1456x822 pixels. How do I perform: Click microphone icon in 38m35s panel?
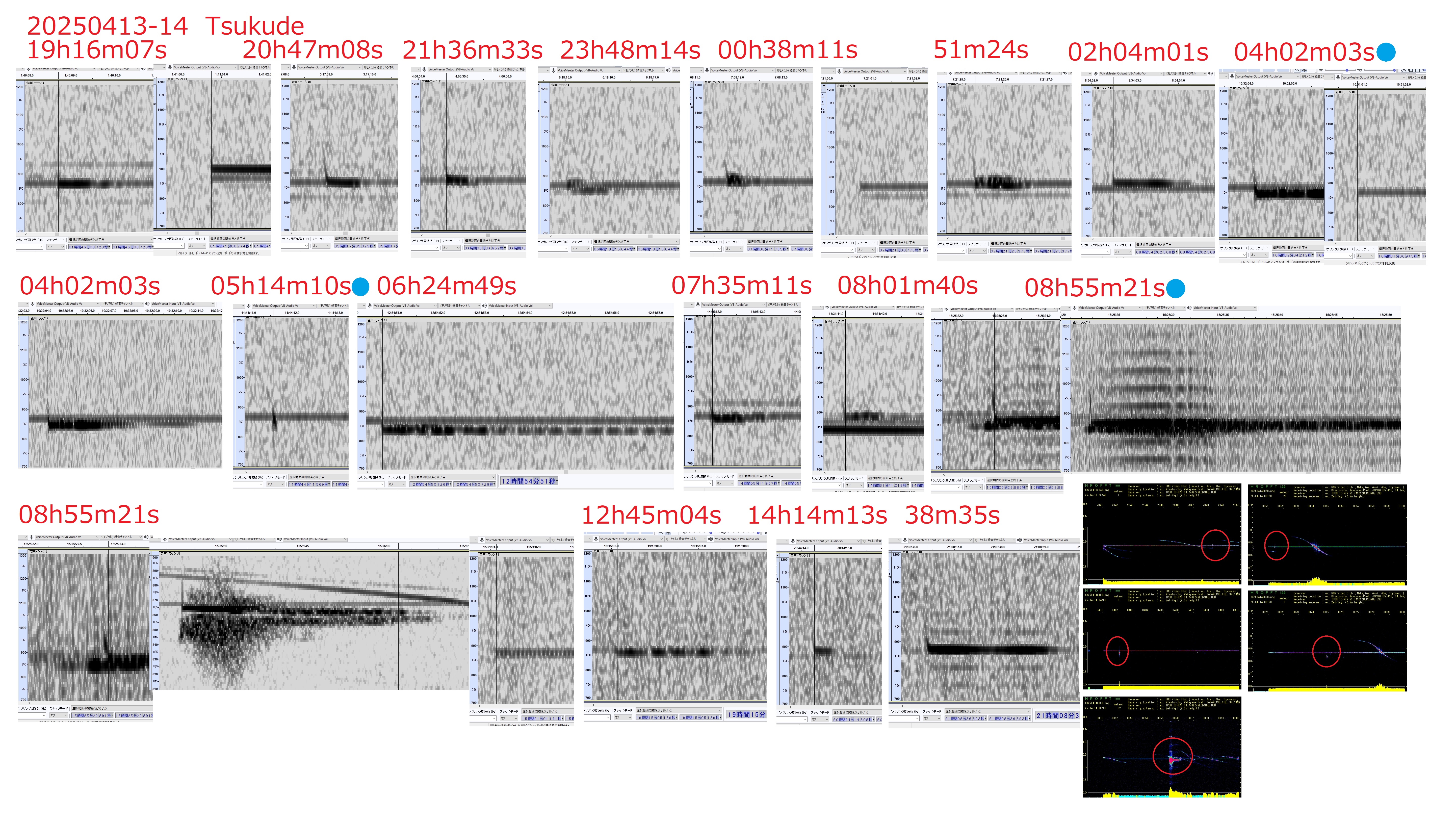(x=904, y=541)
